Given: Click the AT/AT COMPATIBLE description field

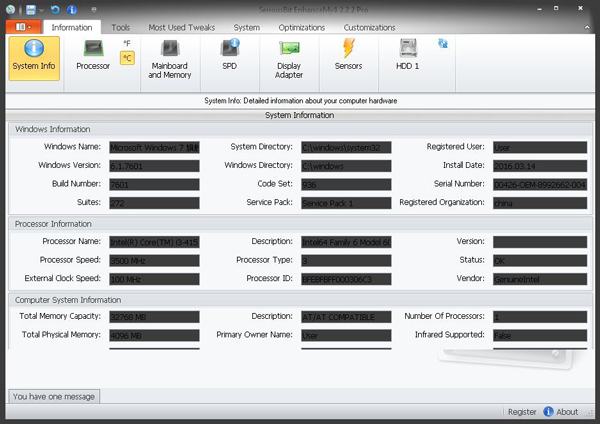Looking at the screenshot, I should click(x=346, y=317).
